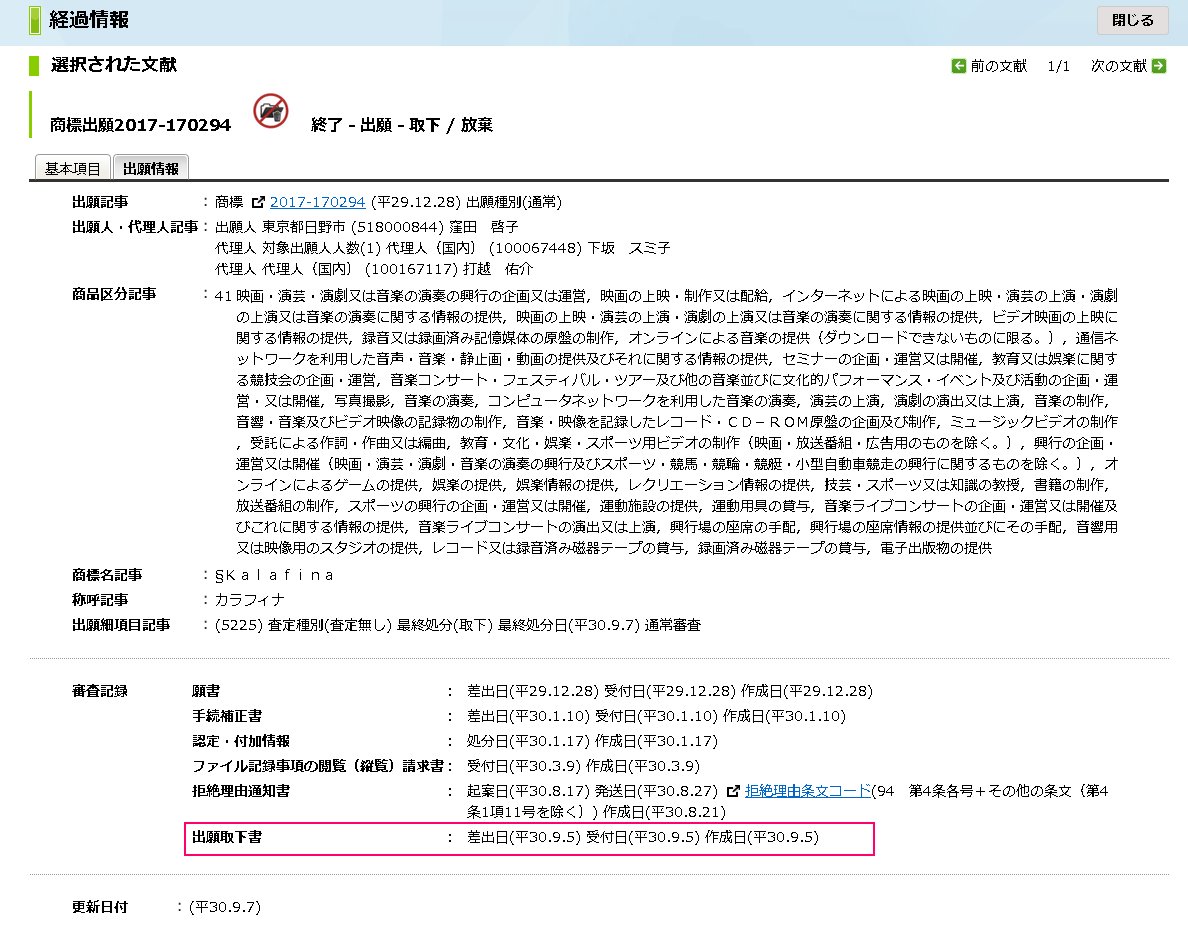Select the highlighted 出願取下書 row
Viewport: 1188px width, 931px height.
(450, 840)
